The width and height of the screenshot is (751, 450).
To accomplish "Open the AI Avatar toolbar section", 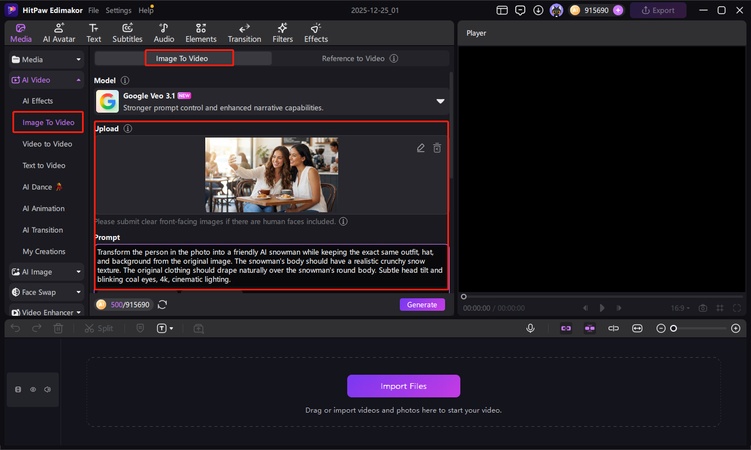I will pyautogui.click(x=56, y=33).
